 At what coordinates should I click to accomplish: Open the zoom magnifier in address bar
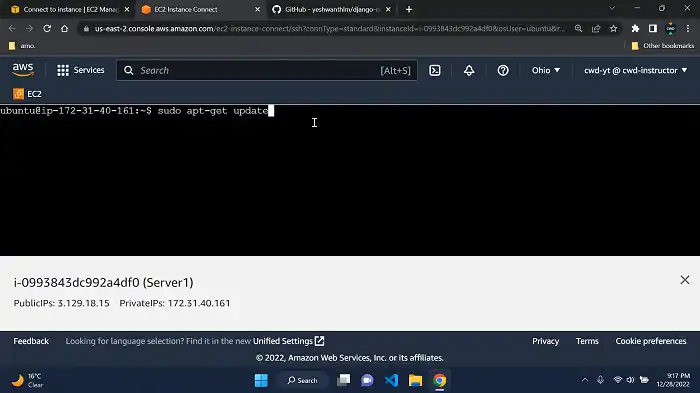tap(579, 29)
